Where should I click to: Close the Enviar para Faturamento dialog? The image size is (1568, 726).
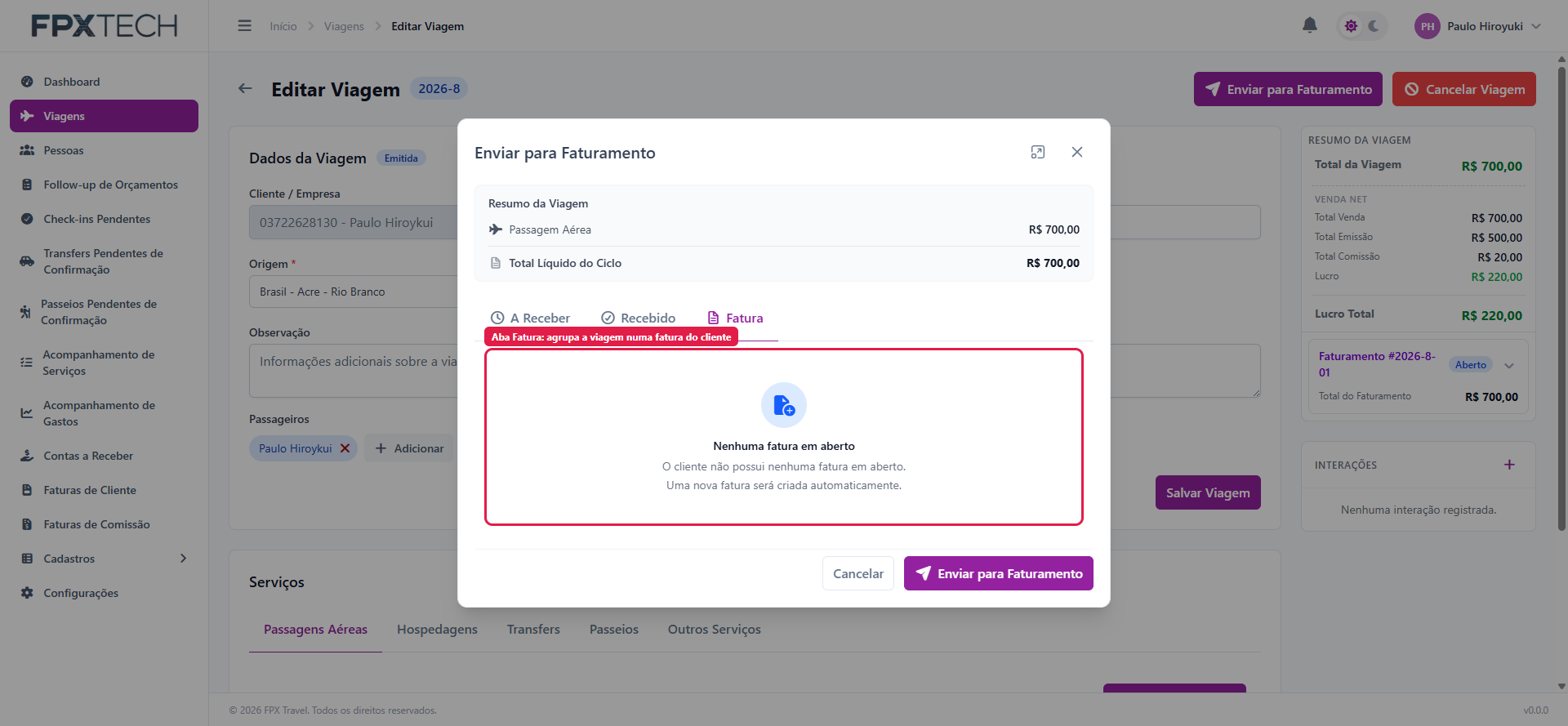pyautogui.click(x=1077, y=152)
